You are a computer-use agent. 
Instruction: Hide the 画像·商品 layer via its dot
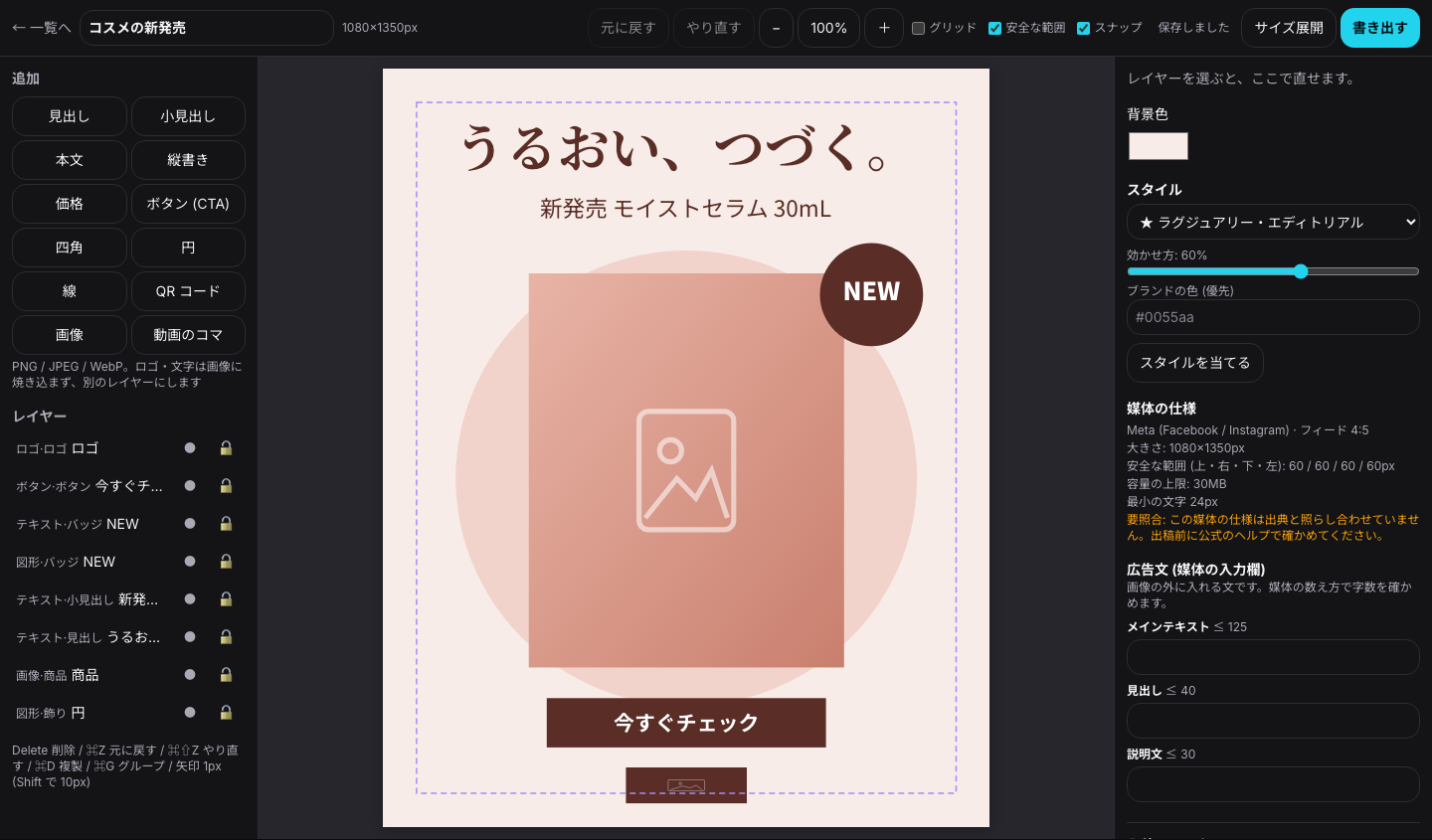190,675
